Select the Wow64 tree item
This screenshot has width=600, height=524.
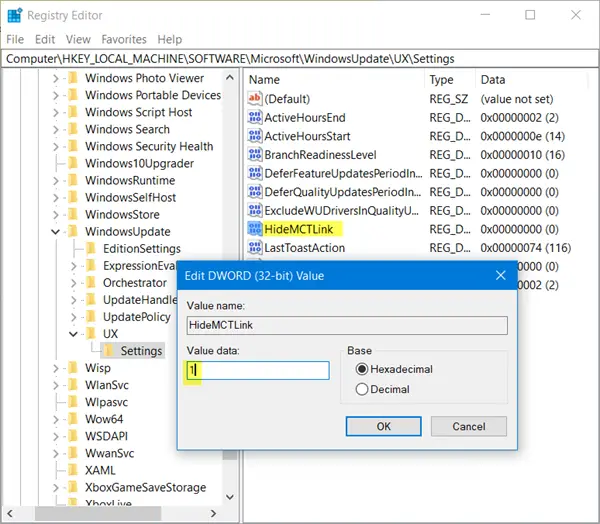[104, 419]
